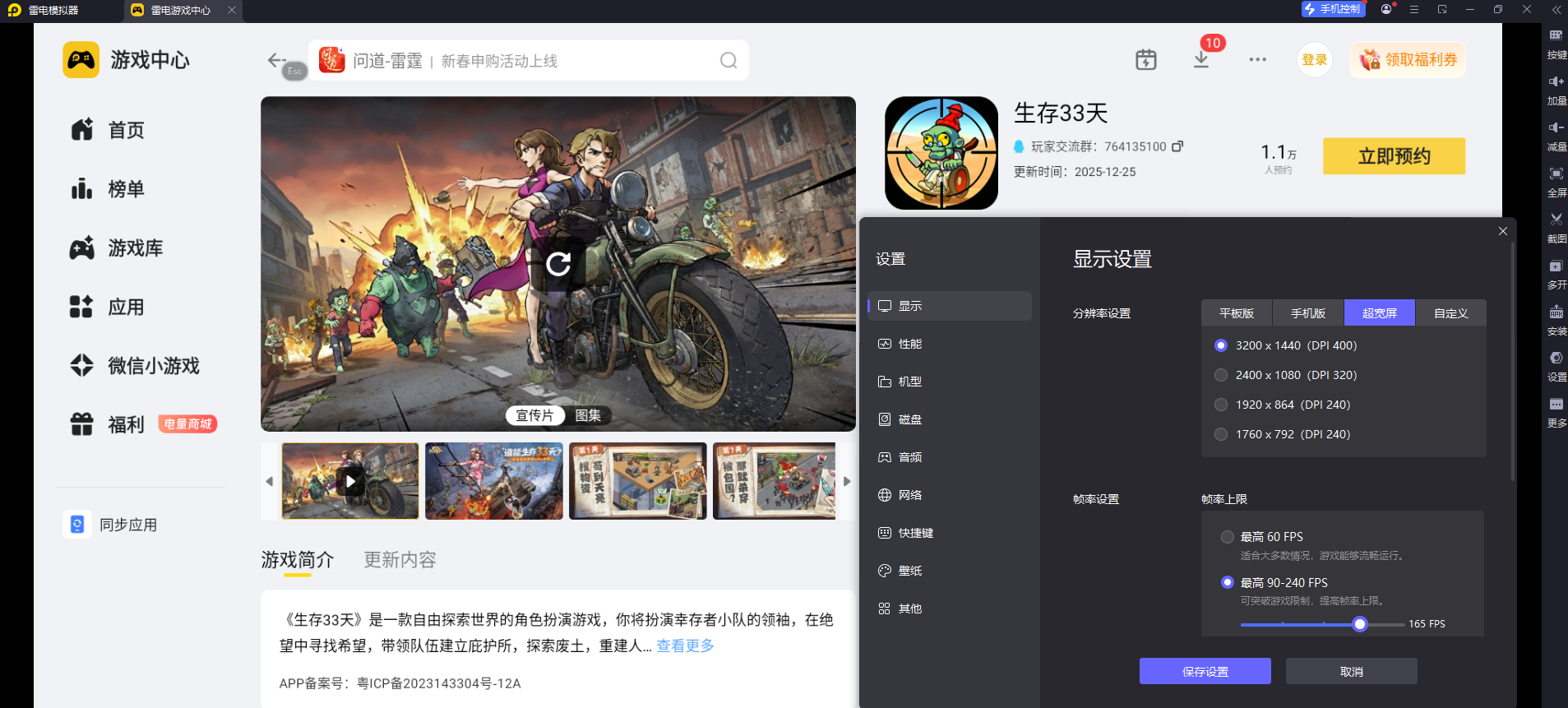The width and height of the screenshot is (1568, 708).
Task: Click the 问道 game icon in the search bar
Action: pyautogui.click(x=331, y=60)
